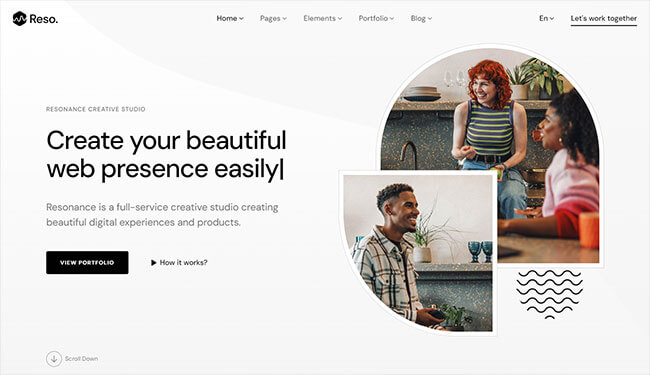Open the En language selector
The image size is (650, 375).
[546, 18]
